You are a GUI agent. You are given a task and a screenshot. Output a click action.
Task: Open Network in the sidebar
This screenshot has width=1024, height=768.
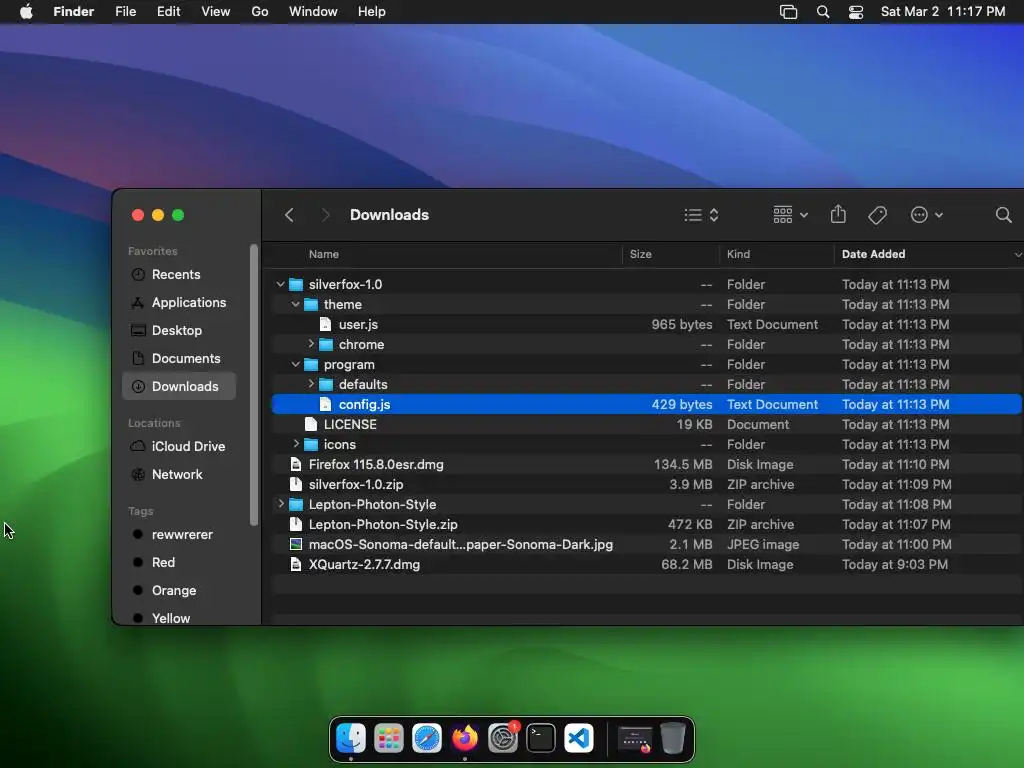178,474
